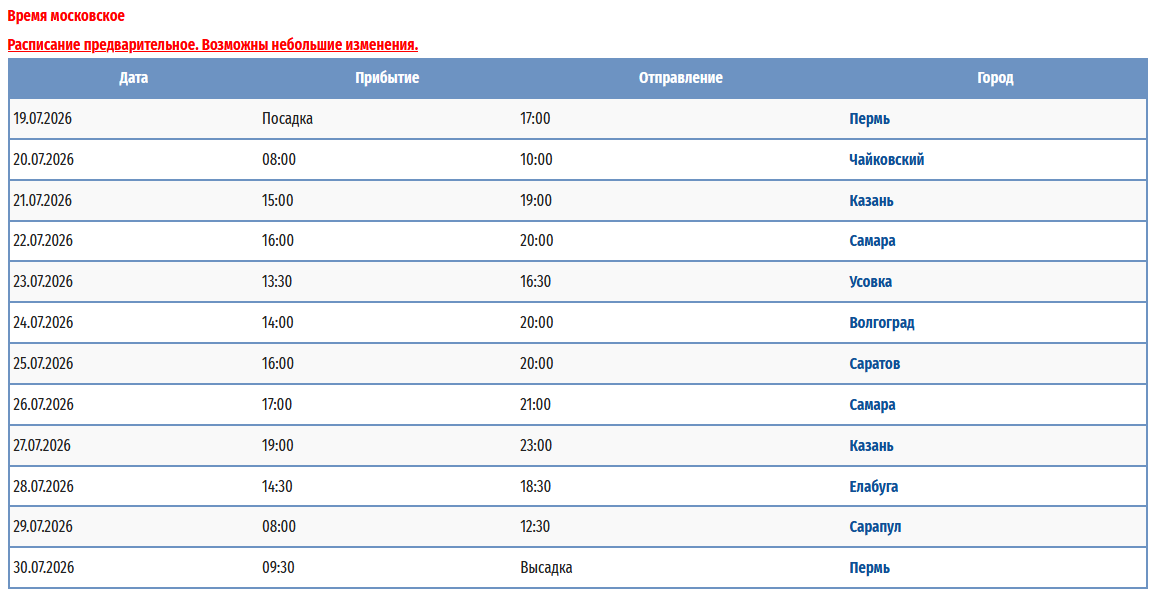Image resolution: width=1153 pixels, height=597 pixels.
Task: Click the Чайковский city link
Action: [886, 160]
